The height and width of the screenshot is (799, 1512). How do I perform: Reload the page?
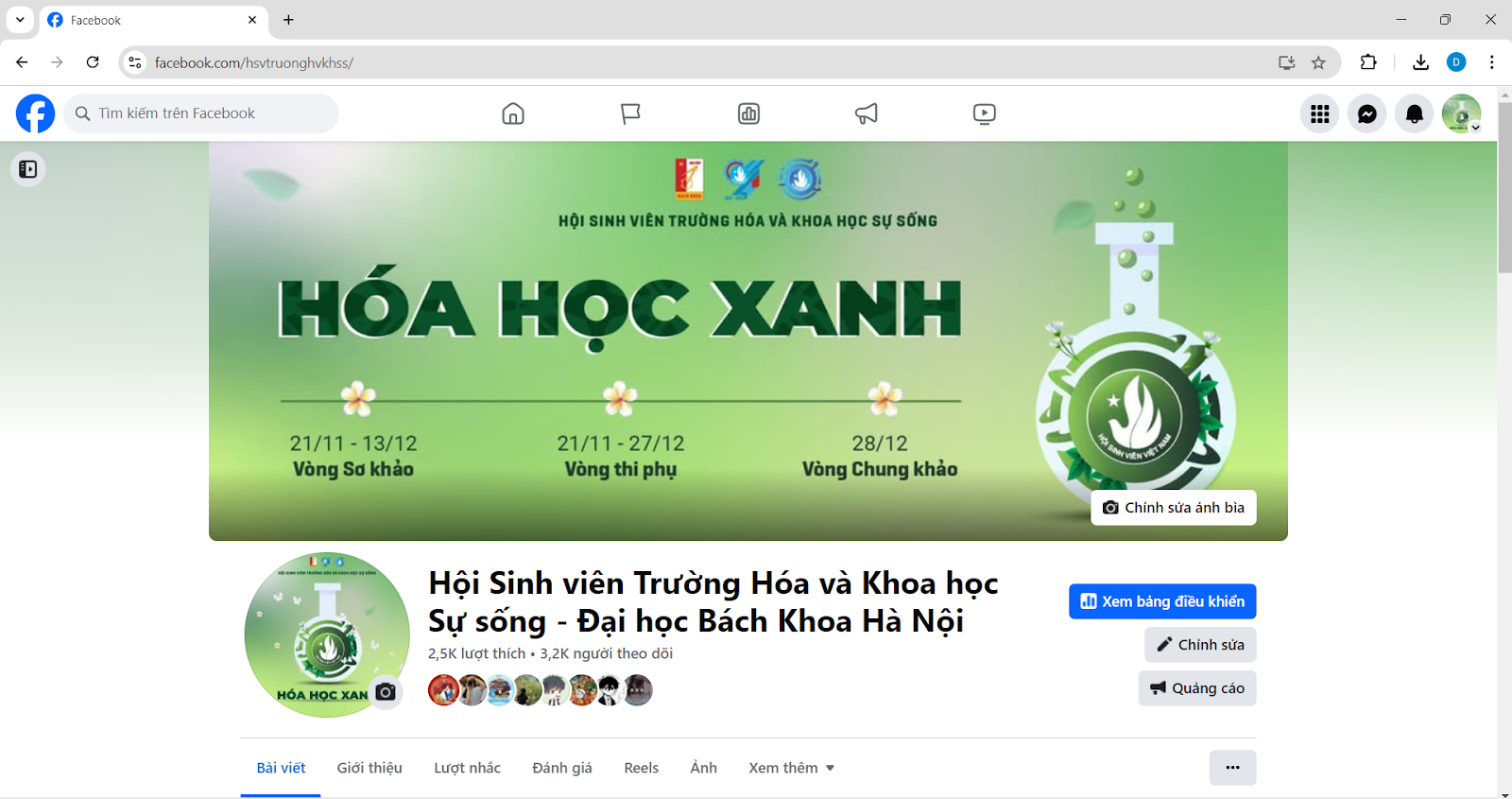pyautogui.click(x=93, y=62)
